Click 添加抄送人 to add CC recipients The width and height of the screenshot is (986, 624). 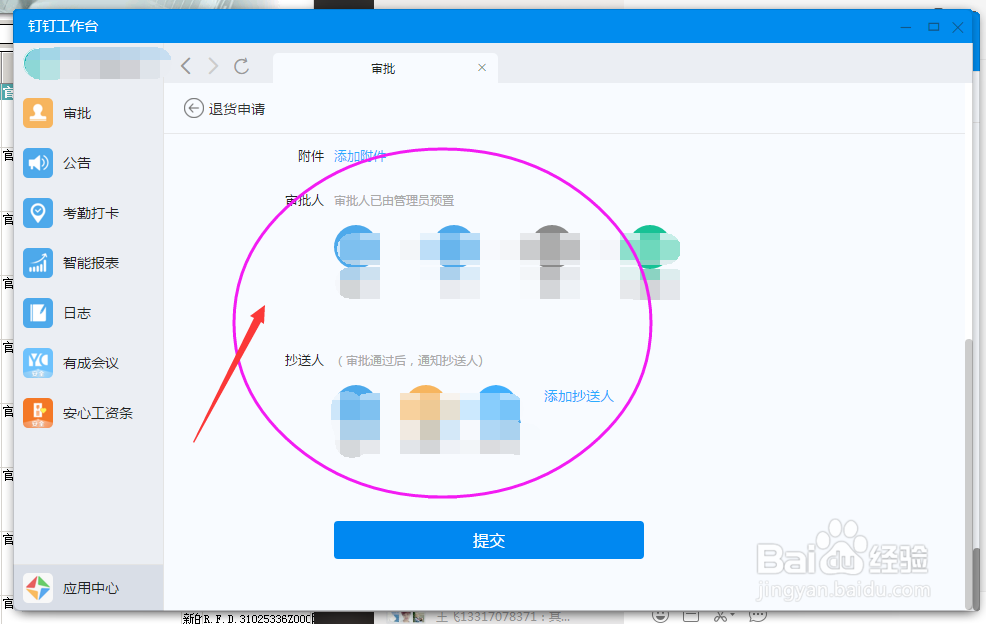(580, 396)
